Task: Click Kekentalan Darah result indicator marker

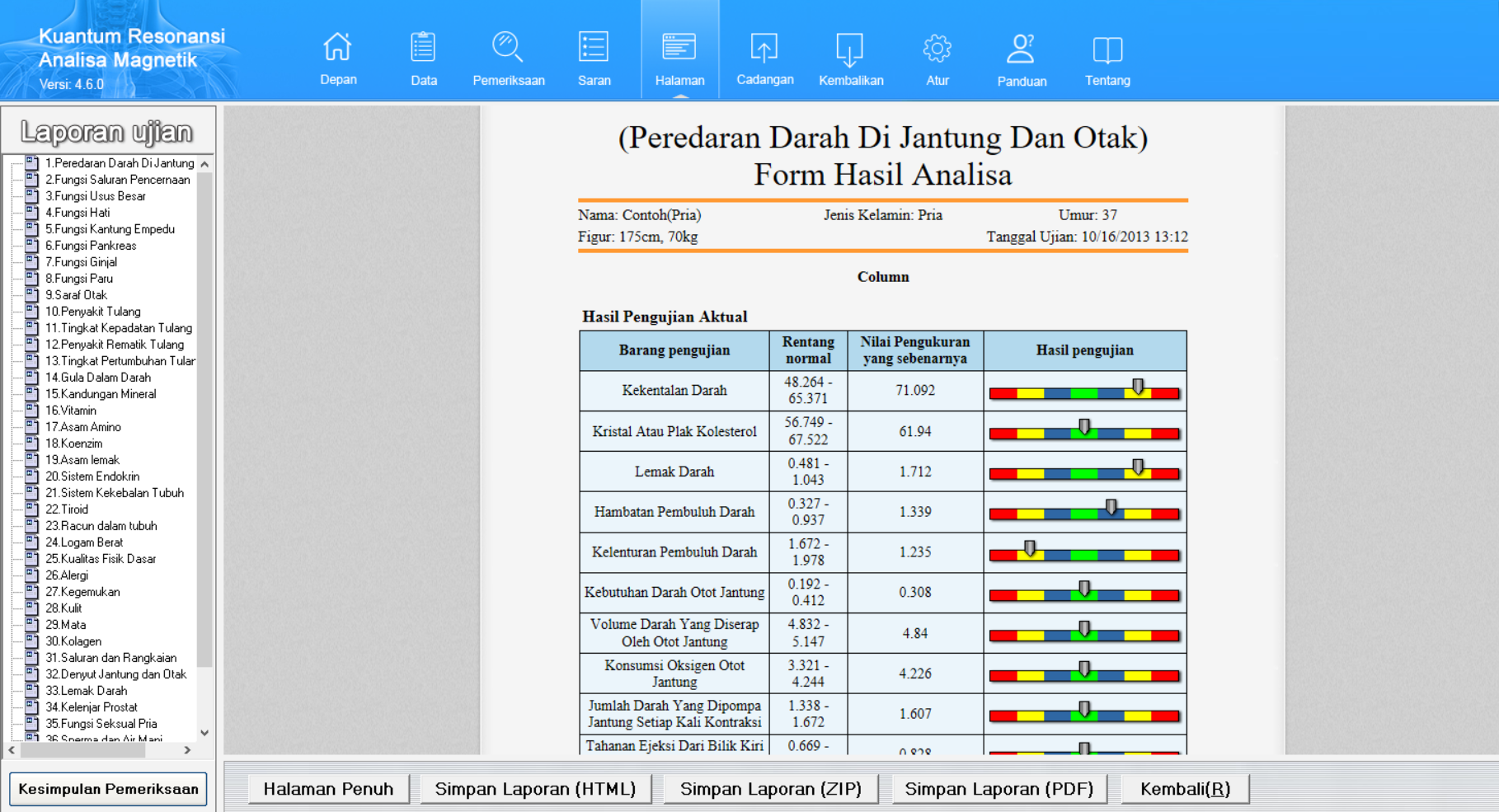Action: click(1138, 387)
